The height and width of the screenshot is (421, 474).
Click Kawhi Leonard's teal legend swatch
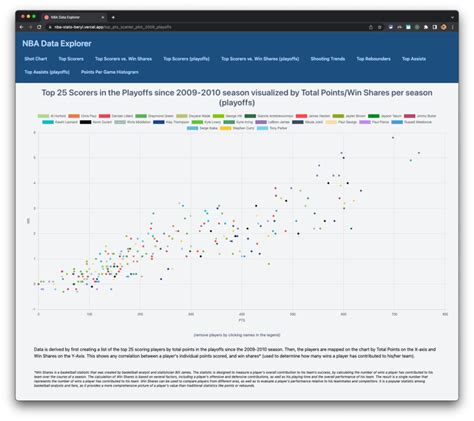tap(48, 122)
